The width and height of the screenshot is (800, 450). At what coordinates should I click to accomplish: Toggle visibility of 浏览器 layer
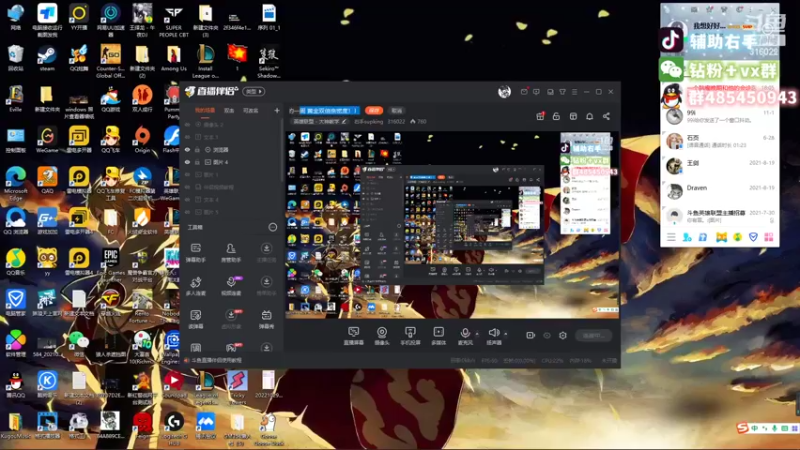(187, 149)
